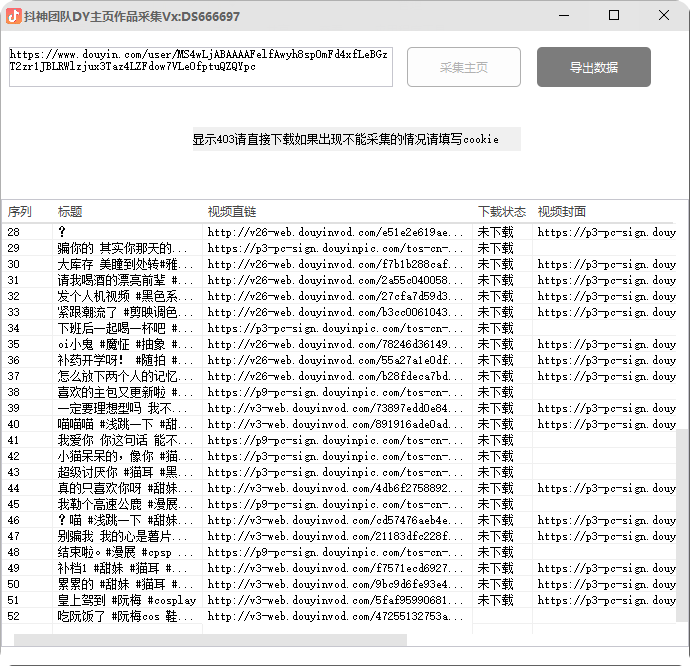Click inside the Douyin URL input box
This screenshot has width=690, height=666.
200,66
